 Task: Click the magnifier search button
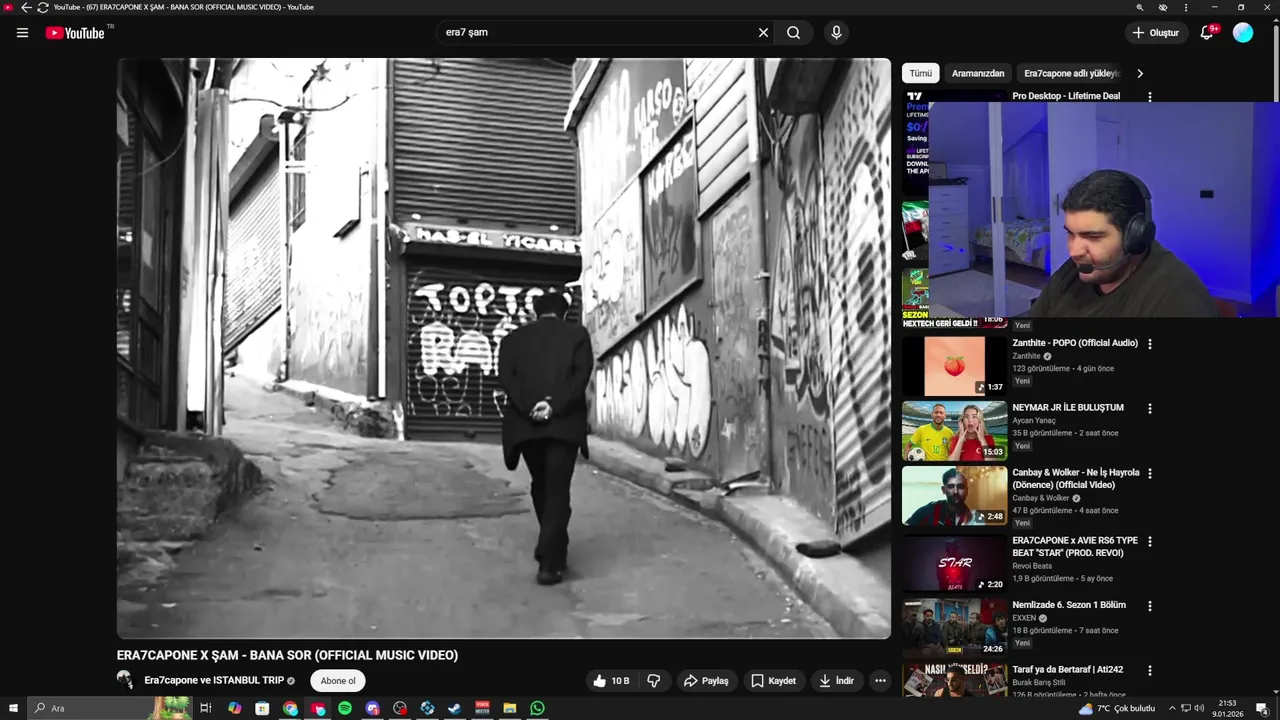coord(793,32)
